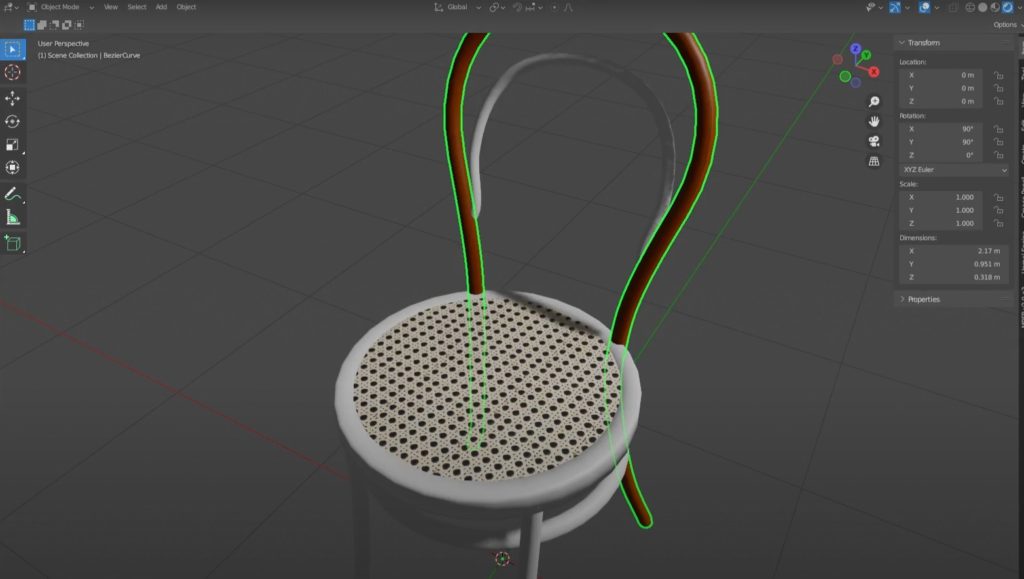Click the Pan view hand icon
This screenshot has width=1024, height=579.
point(873,121)
